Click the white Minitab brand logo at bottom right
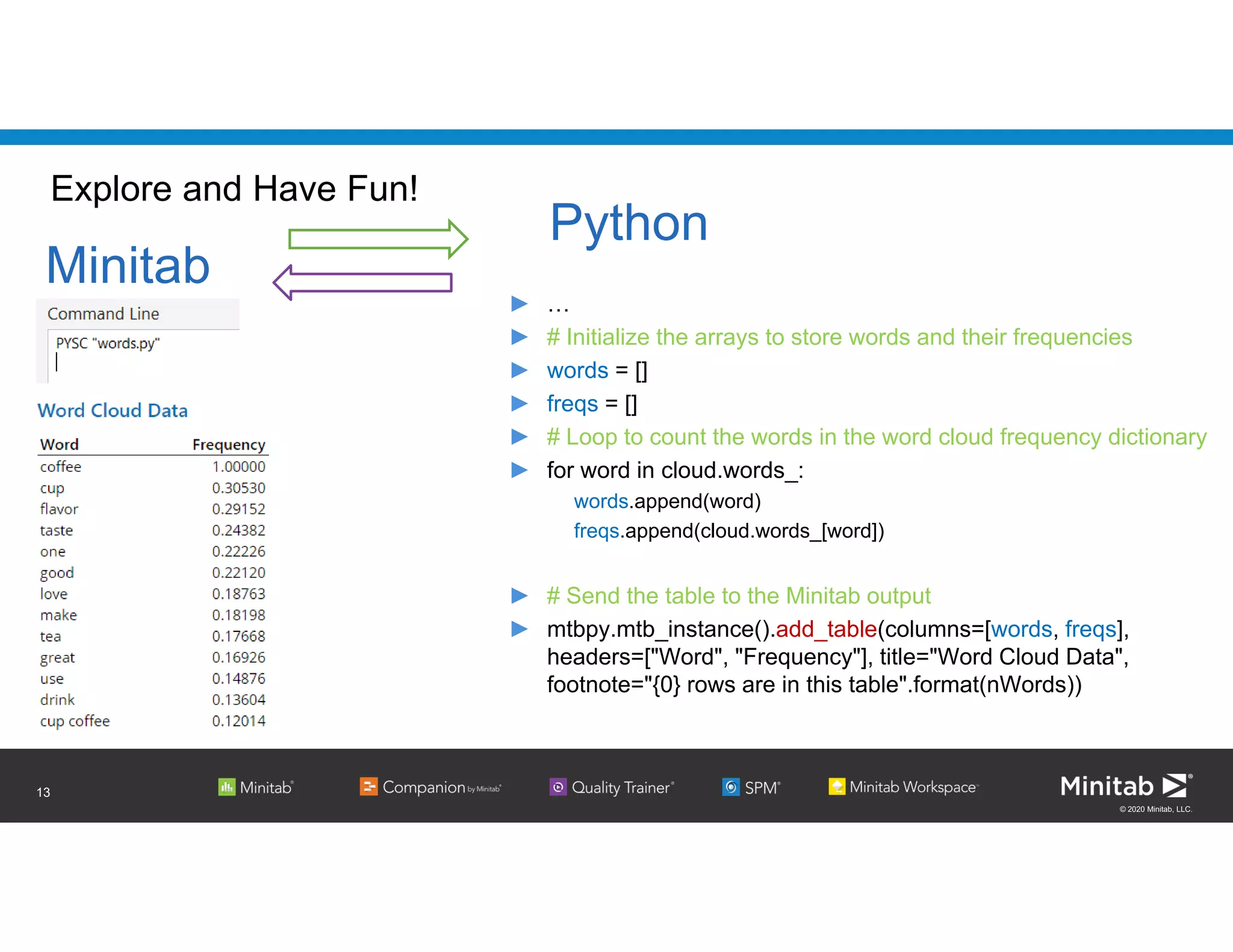 1126,786
